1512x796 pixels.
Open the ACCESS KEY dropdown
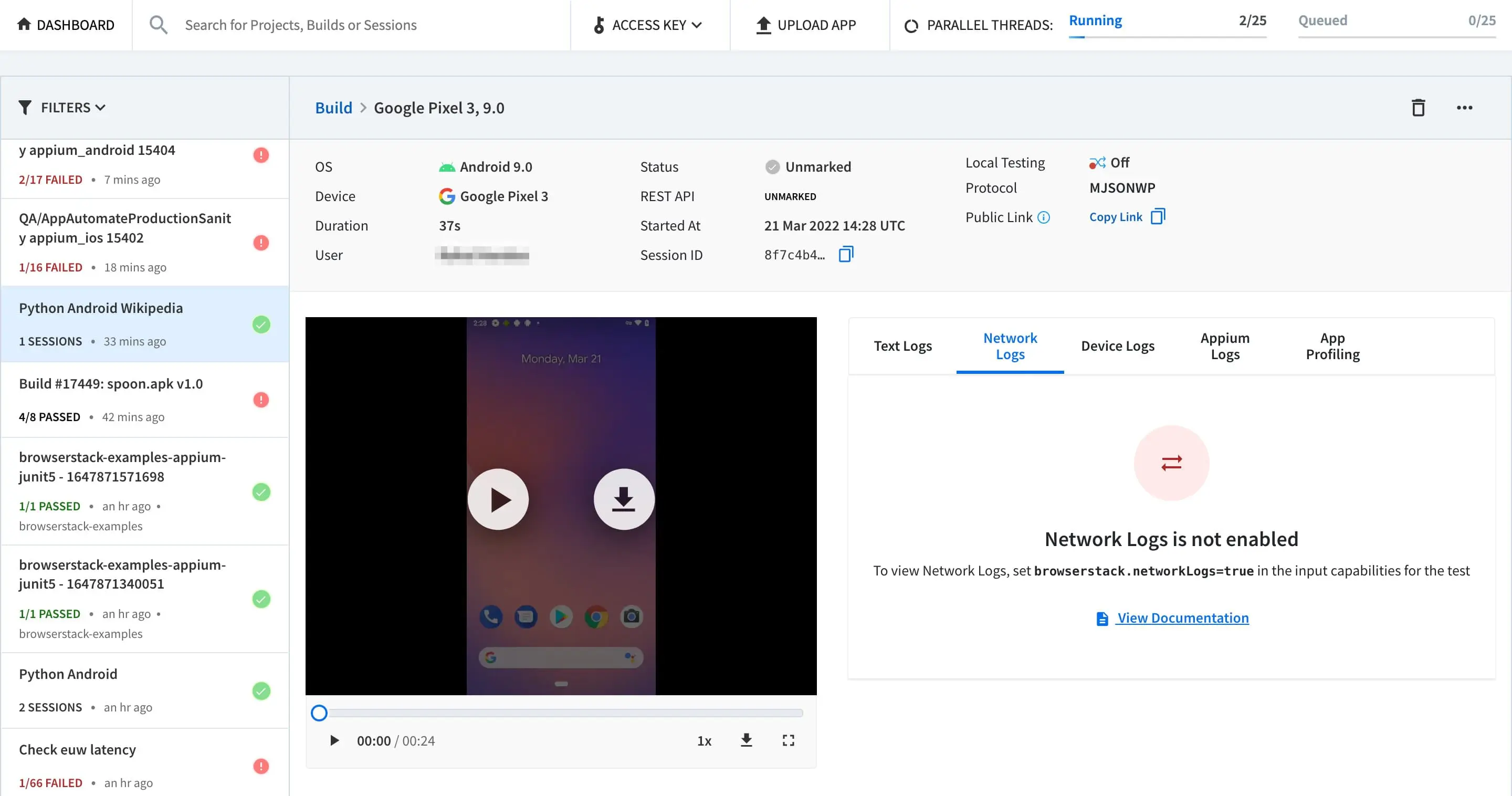[648, 25]
